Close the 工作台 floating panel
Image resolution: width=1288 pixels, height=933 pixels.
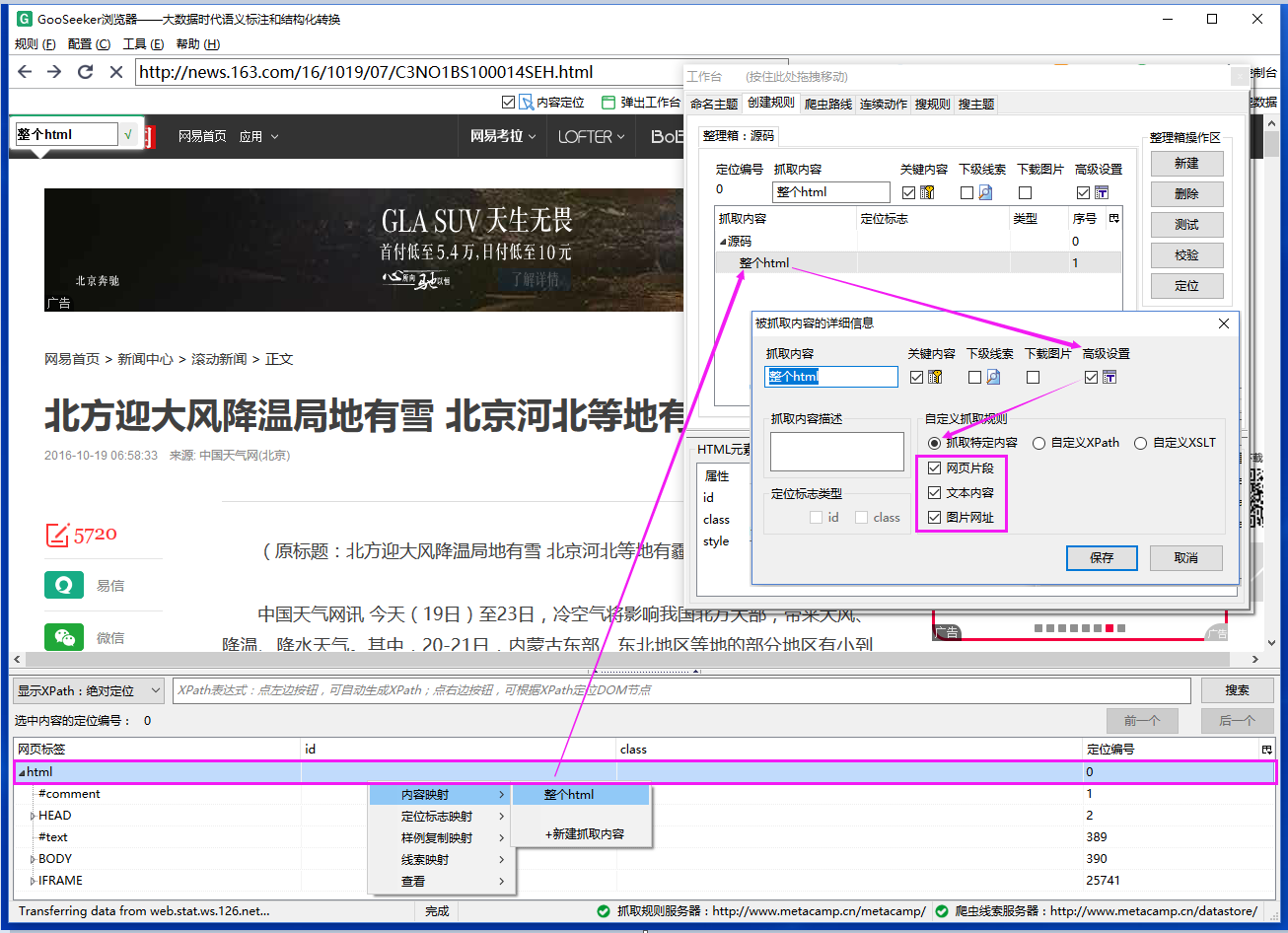tap(1239, 76)
